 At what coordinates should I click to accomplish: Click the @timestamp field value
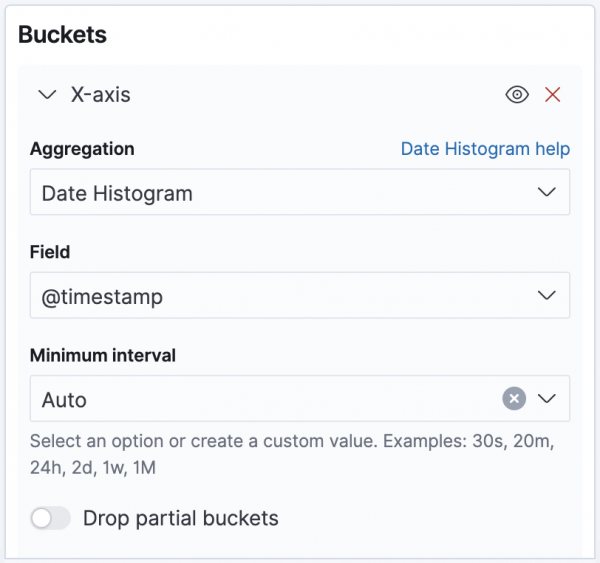[x=102, y=296]
